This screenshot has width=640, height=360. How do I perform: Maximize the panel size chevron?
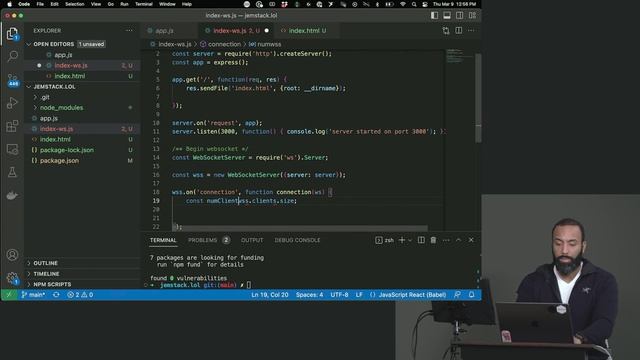tap(458, 240)
